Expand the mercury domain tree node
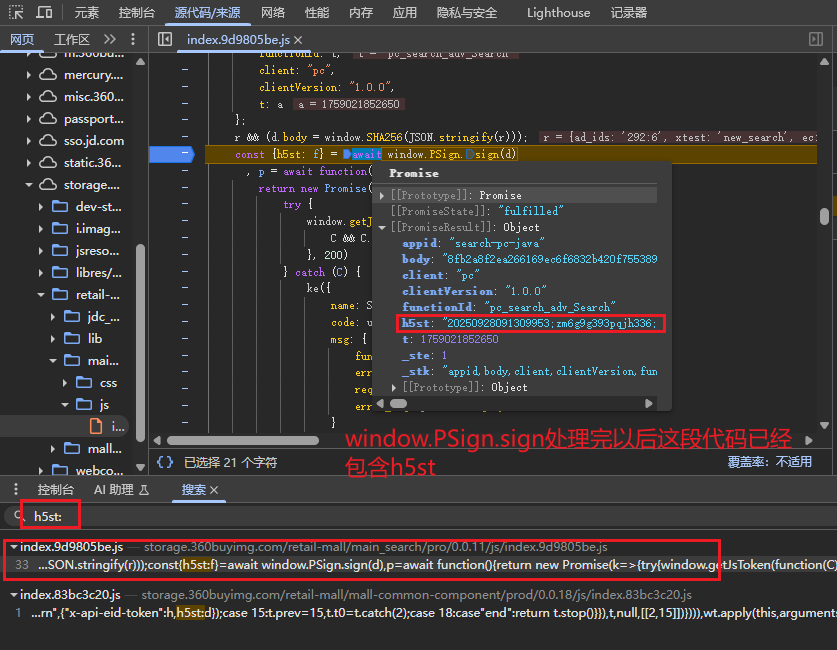Image resolution: width=837 pixels, height=650 pixels. click(x=28, y=75)
